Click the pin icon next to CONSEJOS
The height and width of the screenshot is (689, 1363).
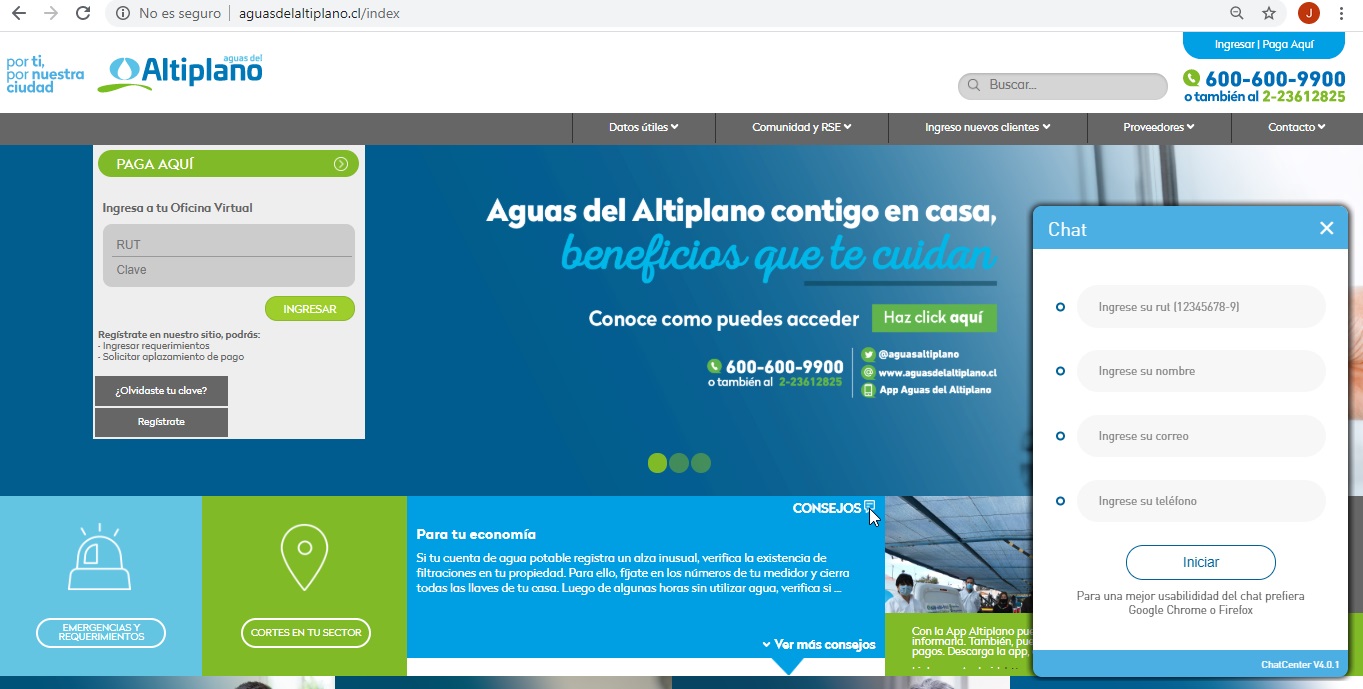(868, 507)
